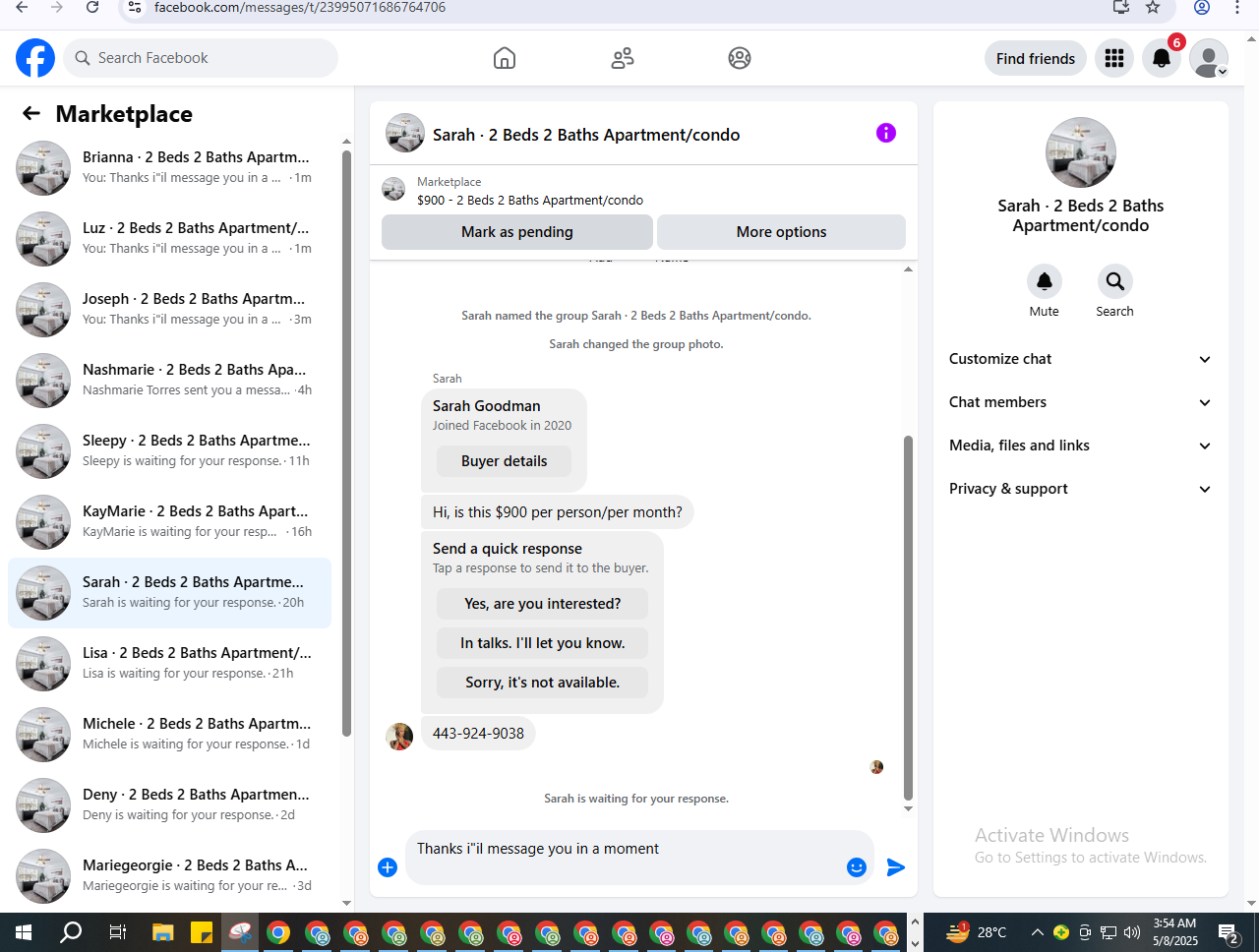
Task: Click the conversation list scrollbar
Action: point(346,443)
